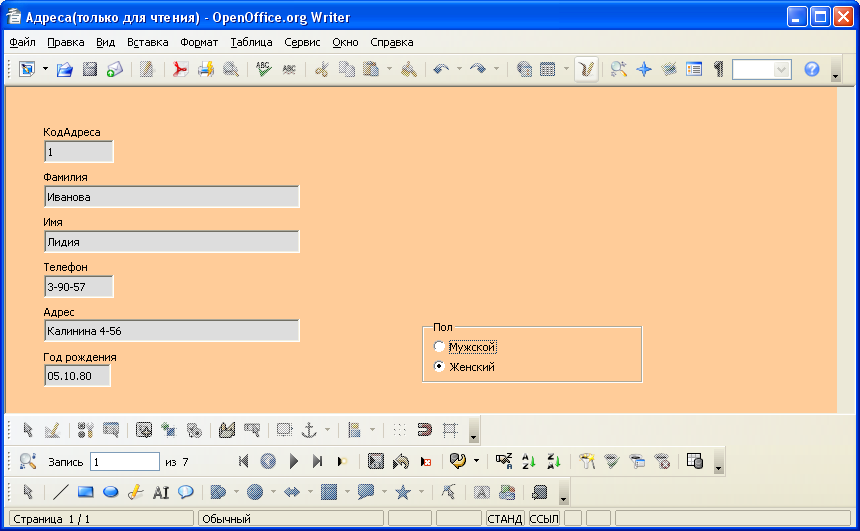Image resolution: width=860 pixels, height=531 pixels.
Task: Expand the Stars shapes dropdown arrow
Action: [421, 492]
